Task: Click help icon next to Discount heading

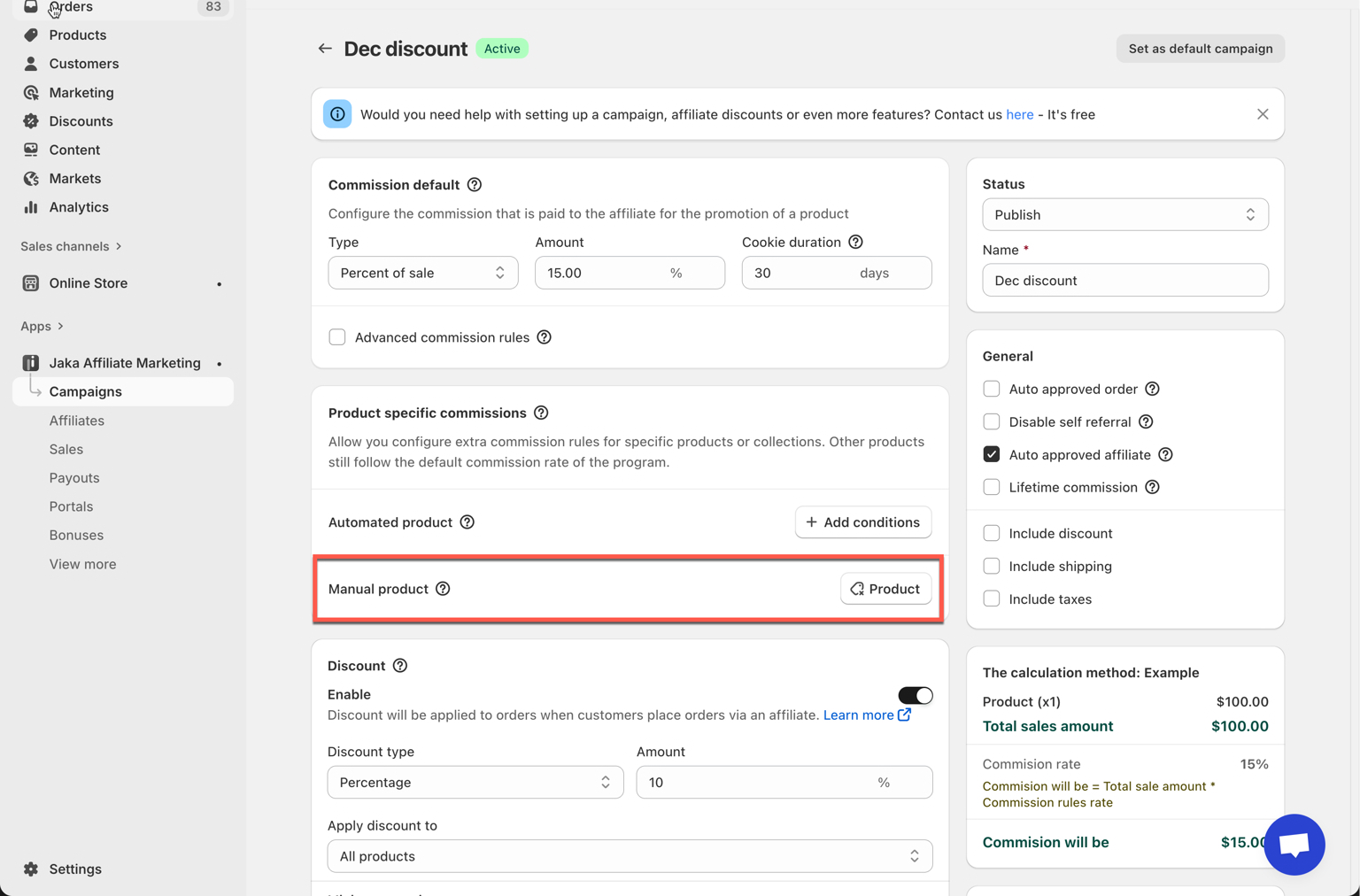Action: point(400,666)
